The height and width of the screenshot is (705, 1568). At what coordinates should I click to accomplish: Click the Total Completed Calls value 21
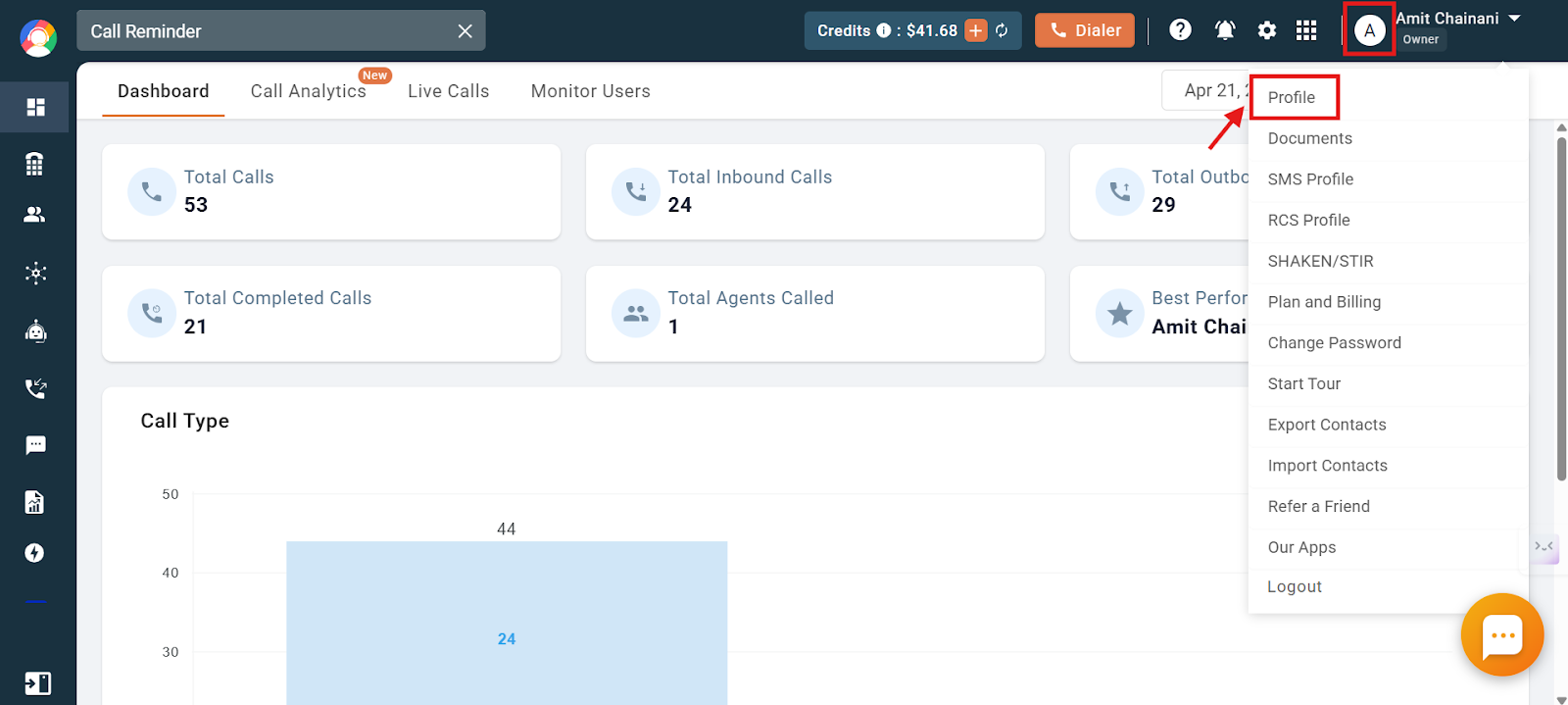[x=196, y=327]
